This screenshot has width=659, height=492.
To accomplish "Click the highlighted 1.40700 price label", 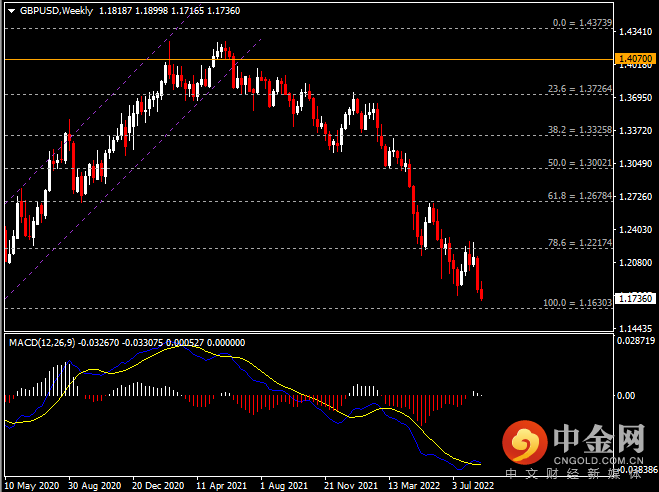I will pyautogui.click(x=635, y=60).
